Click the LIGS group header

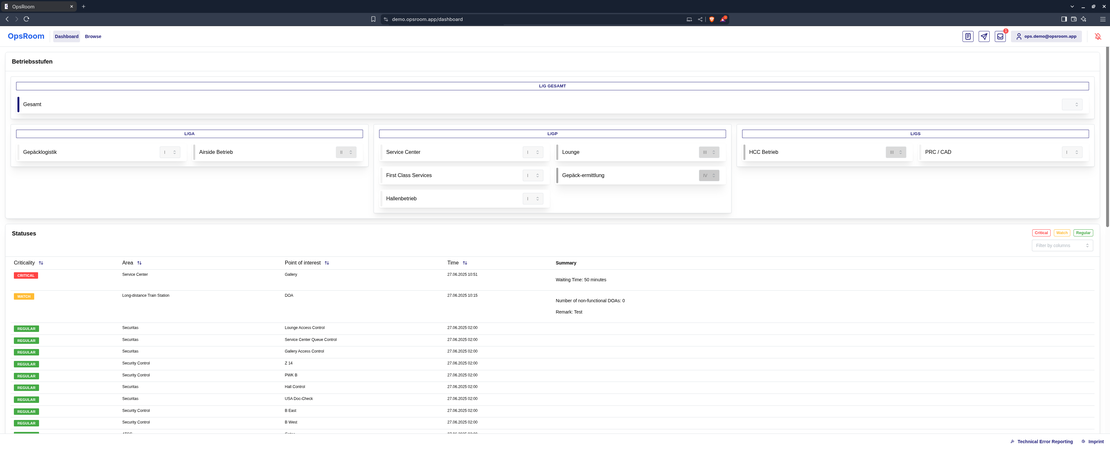pyautogui.click(x=915, y=133)
